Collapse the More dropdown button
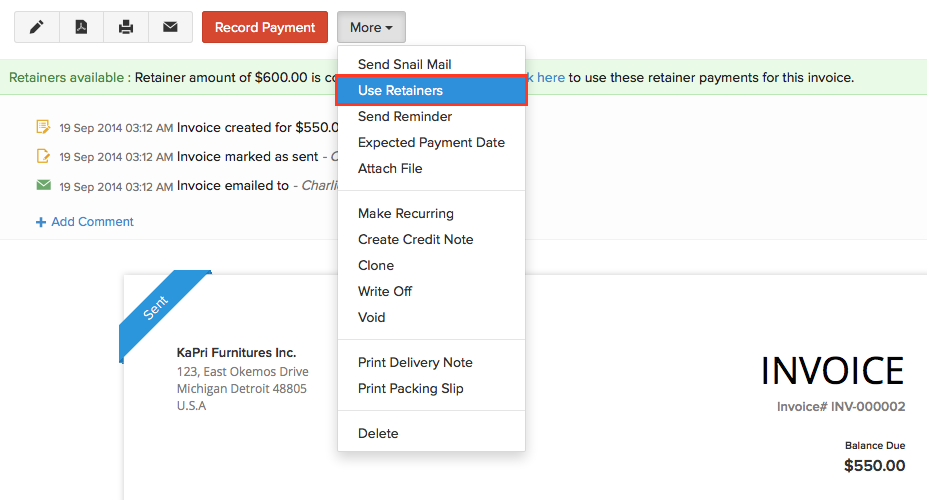Viewport: 927px width, 500px height. click(371, 28)
